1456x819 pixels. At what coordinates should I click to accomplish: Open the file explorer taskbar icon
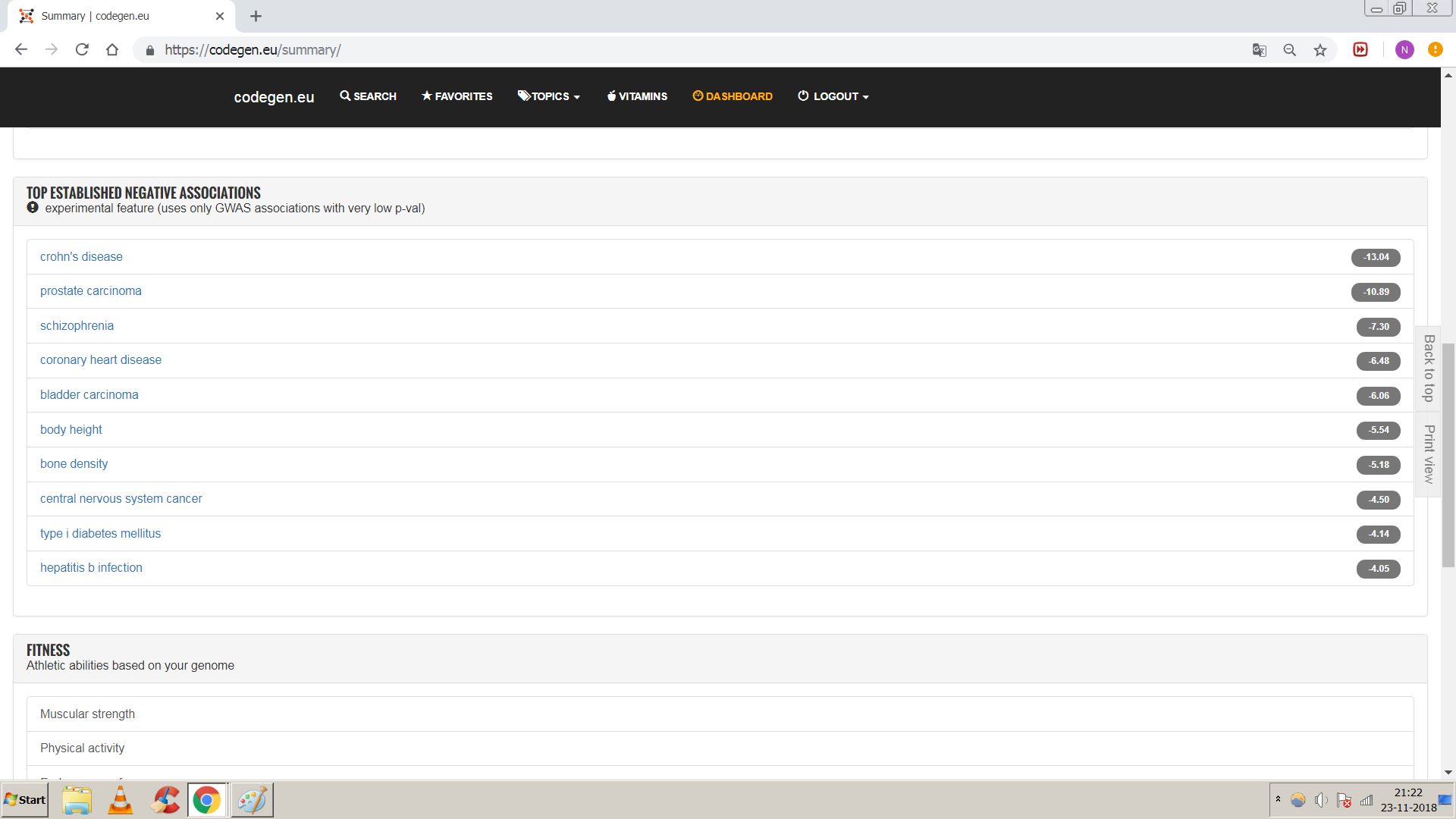pyautogui.click(x=77, y=800)
